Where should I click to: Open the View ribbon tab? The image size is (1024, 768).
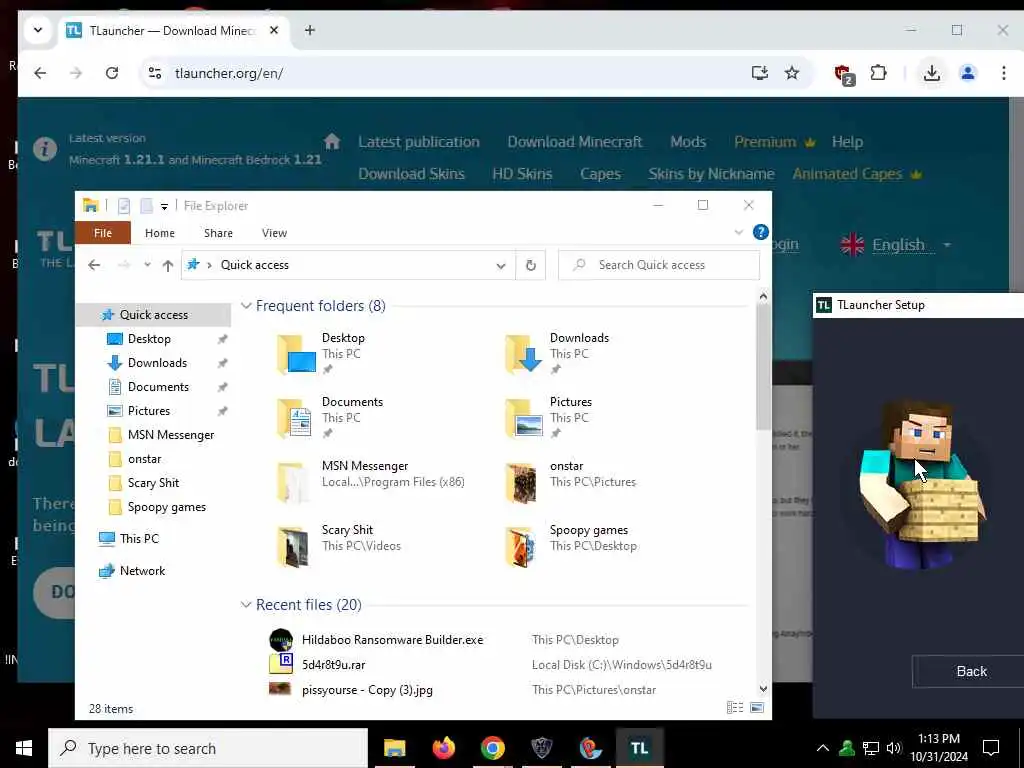click(x=274, y=232)
